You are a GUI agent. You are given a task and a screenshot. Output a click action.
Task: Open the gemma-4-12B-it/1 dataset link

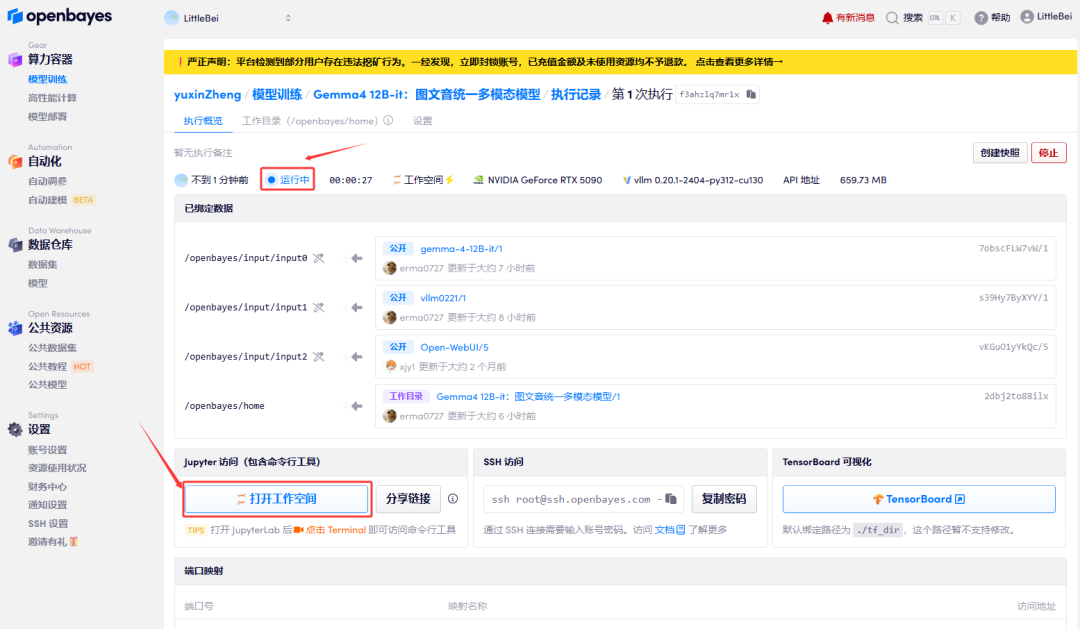tap(461, 249)
